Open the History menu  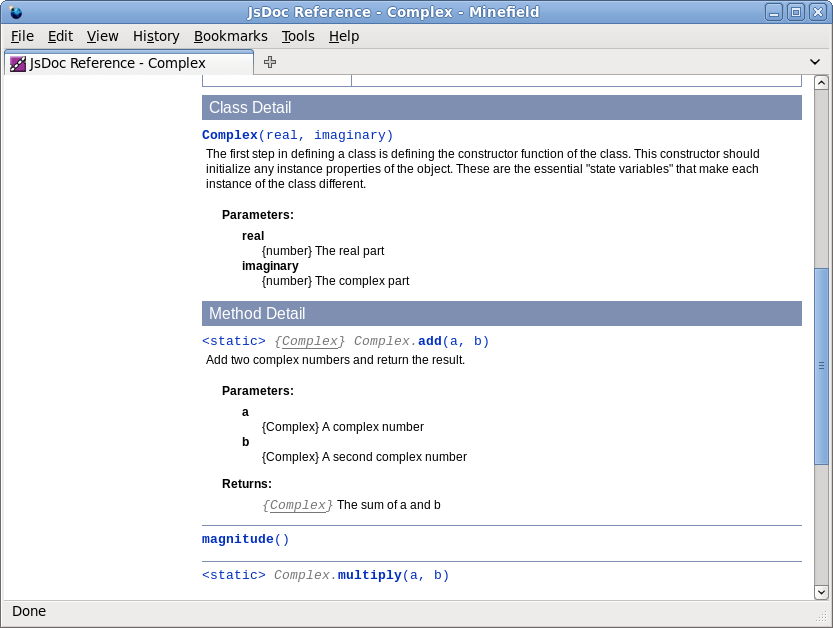click(156, 36)
